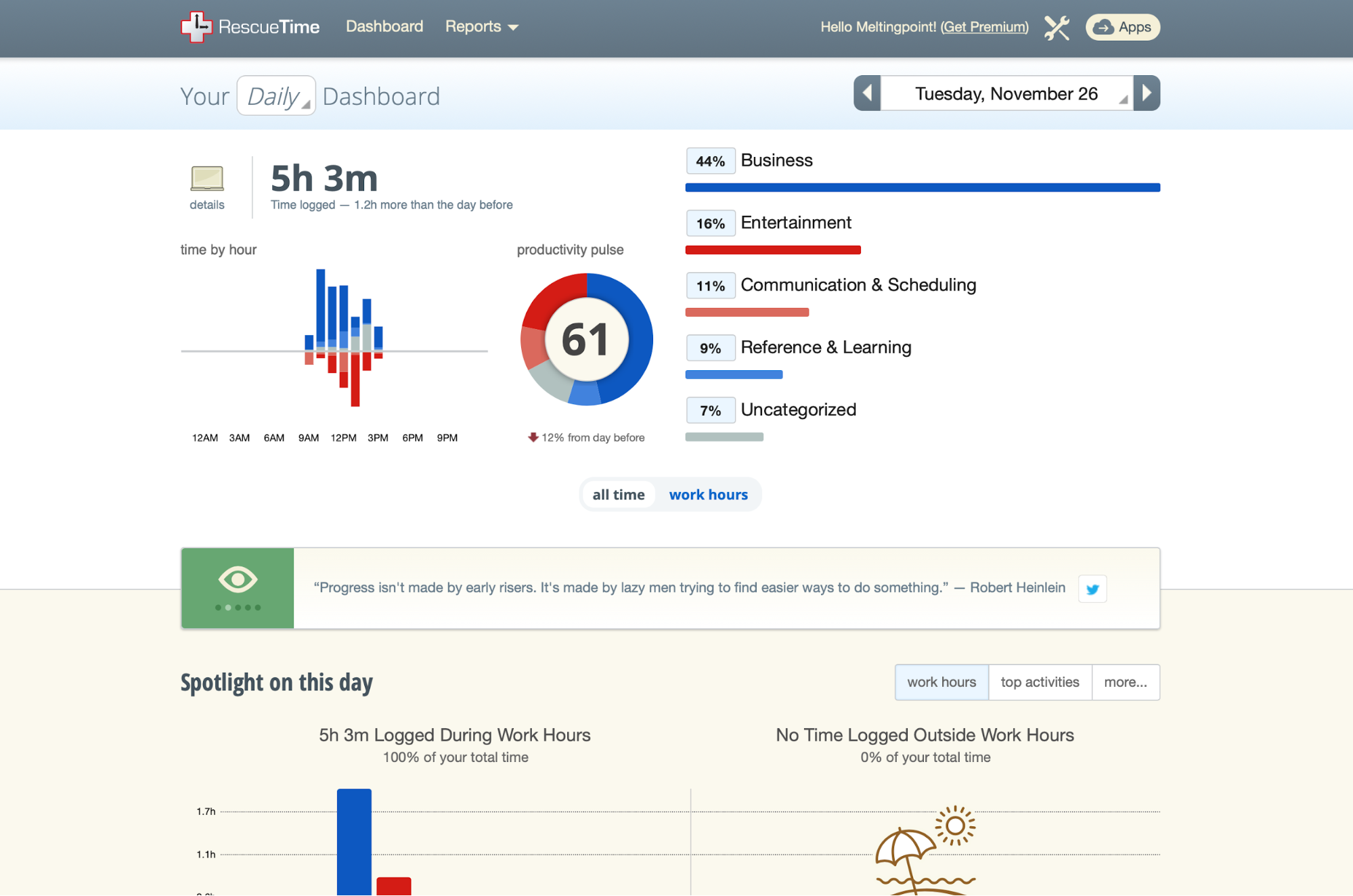The width and height of the screenshot is (1353, 896).
Task: Go to next day arrow
Action: 1147,93
